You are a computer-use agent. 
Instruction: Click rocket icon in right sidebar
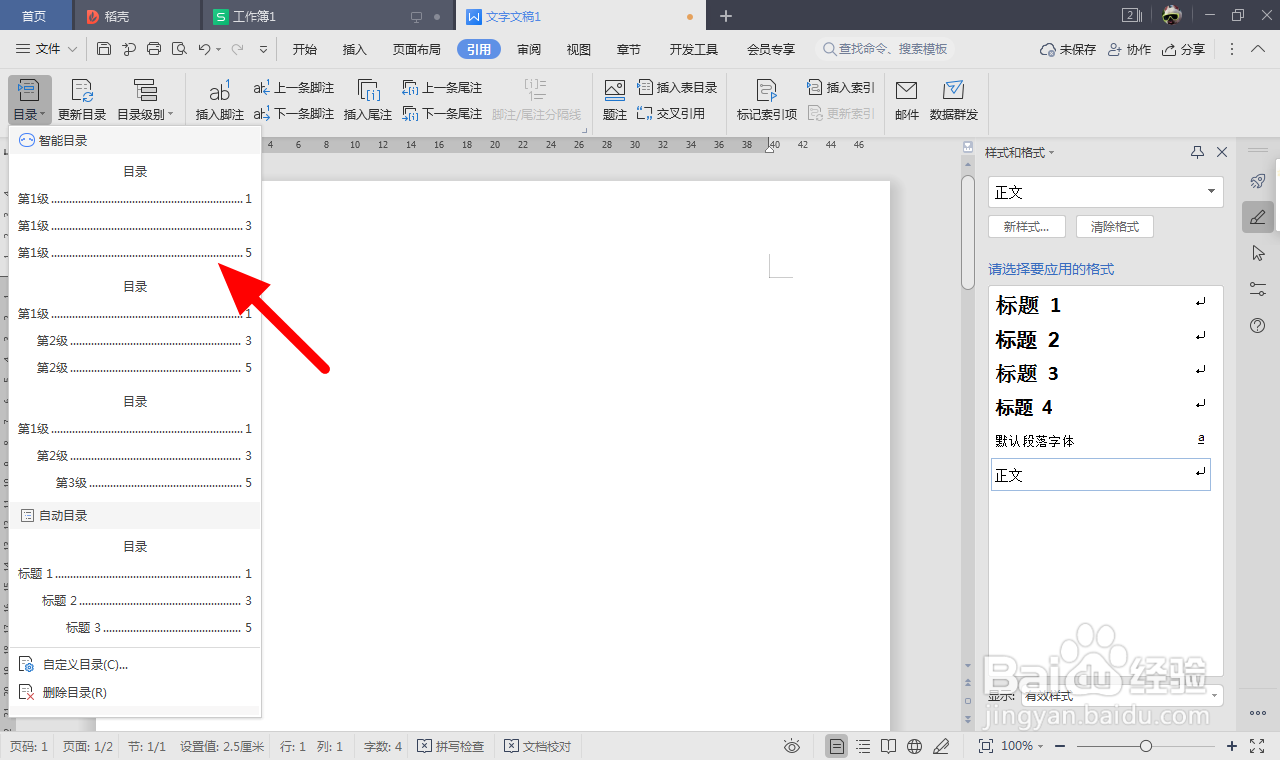(1258, 181)
